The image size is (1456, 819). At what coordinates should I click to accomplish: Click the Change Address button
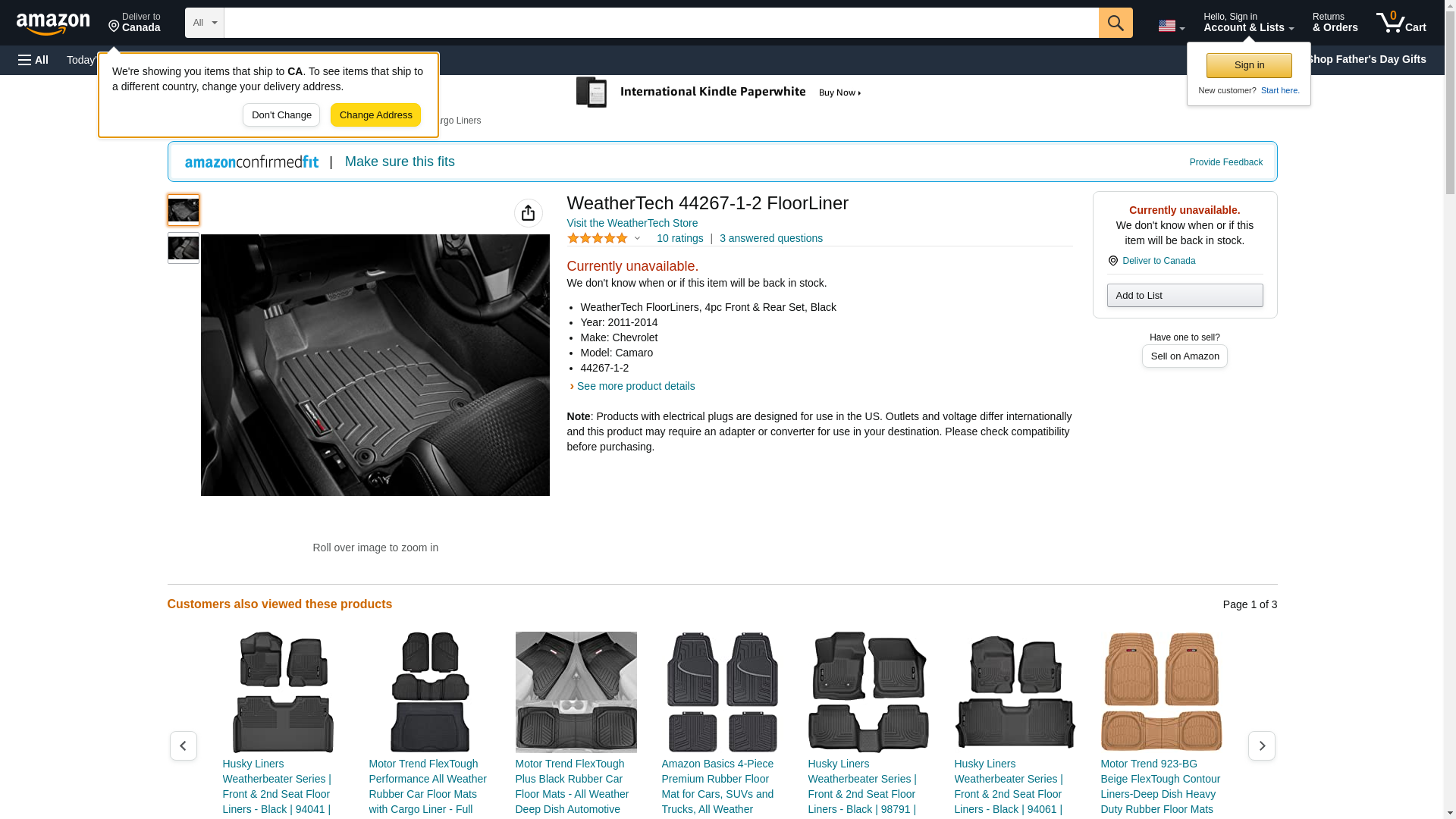(x=375, y=115)
